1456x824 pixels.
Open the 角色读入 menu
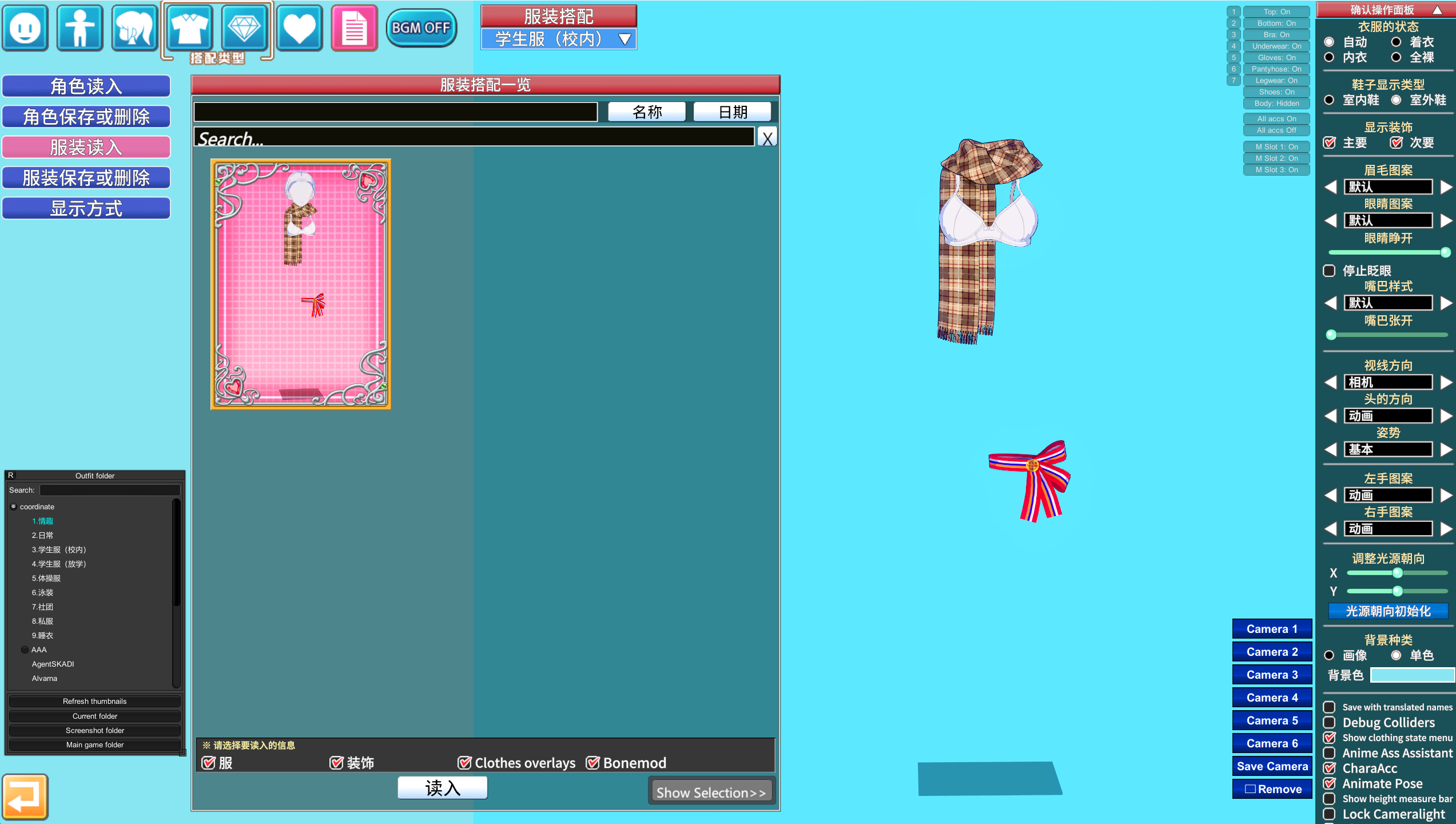coord(86,86)
